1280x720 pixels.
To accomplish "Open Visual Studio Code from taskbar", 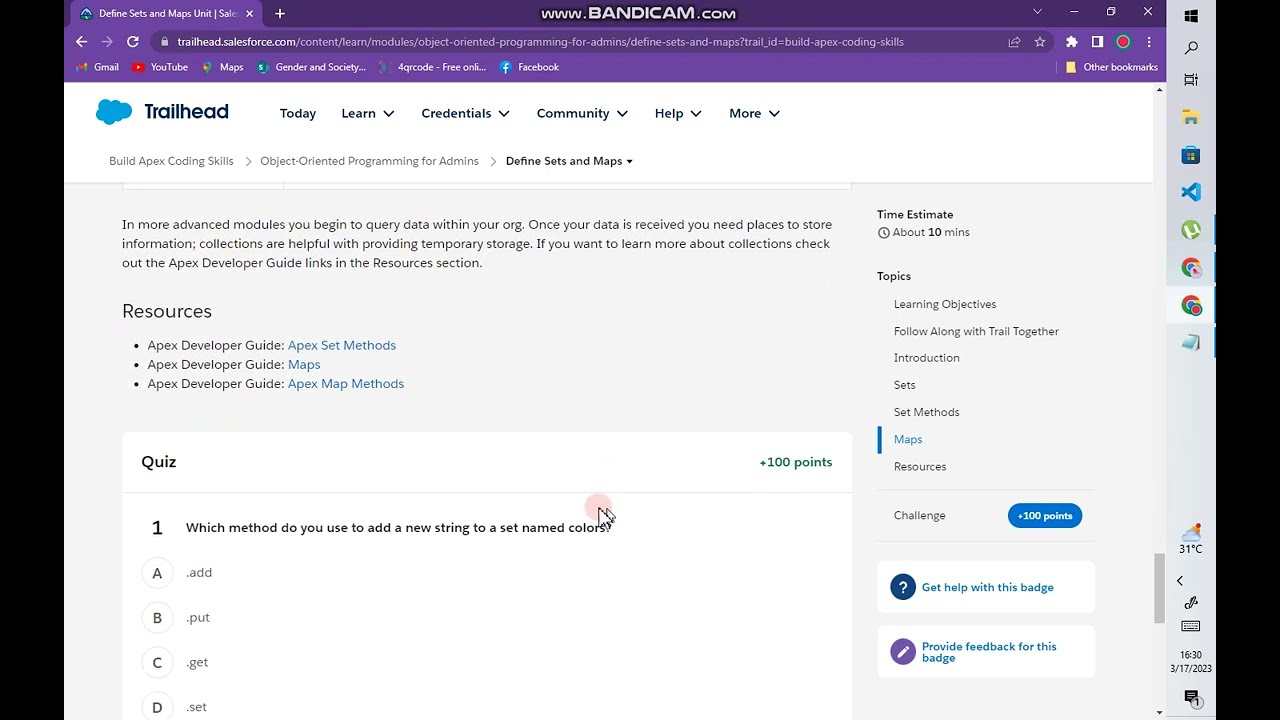I will (x=1190, y=192).
